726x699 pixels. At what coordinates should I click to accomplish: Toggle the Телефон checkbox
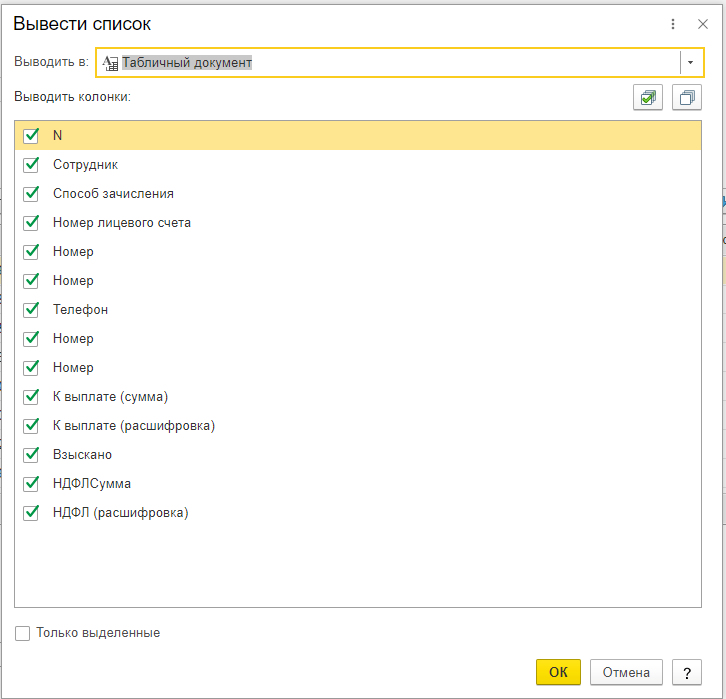(x=31, y=310)
